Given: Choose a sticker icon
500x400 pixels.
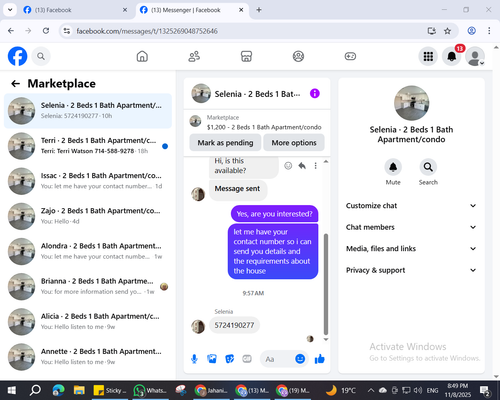Looking at the screenshot, I should point(230,359).
